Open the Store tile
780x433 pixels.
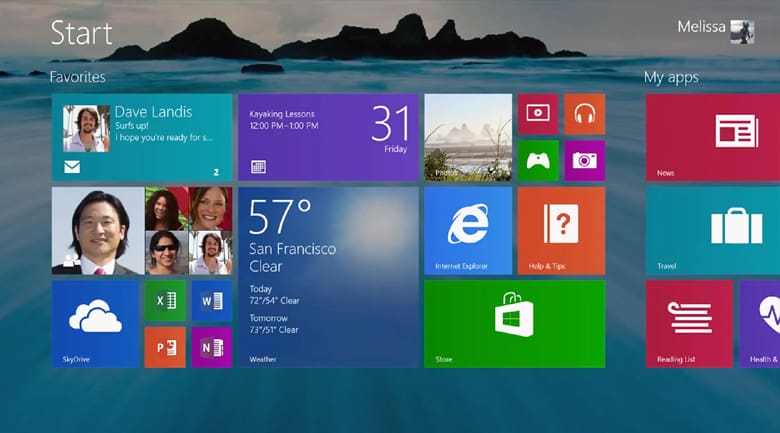click(514, 323)
